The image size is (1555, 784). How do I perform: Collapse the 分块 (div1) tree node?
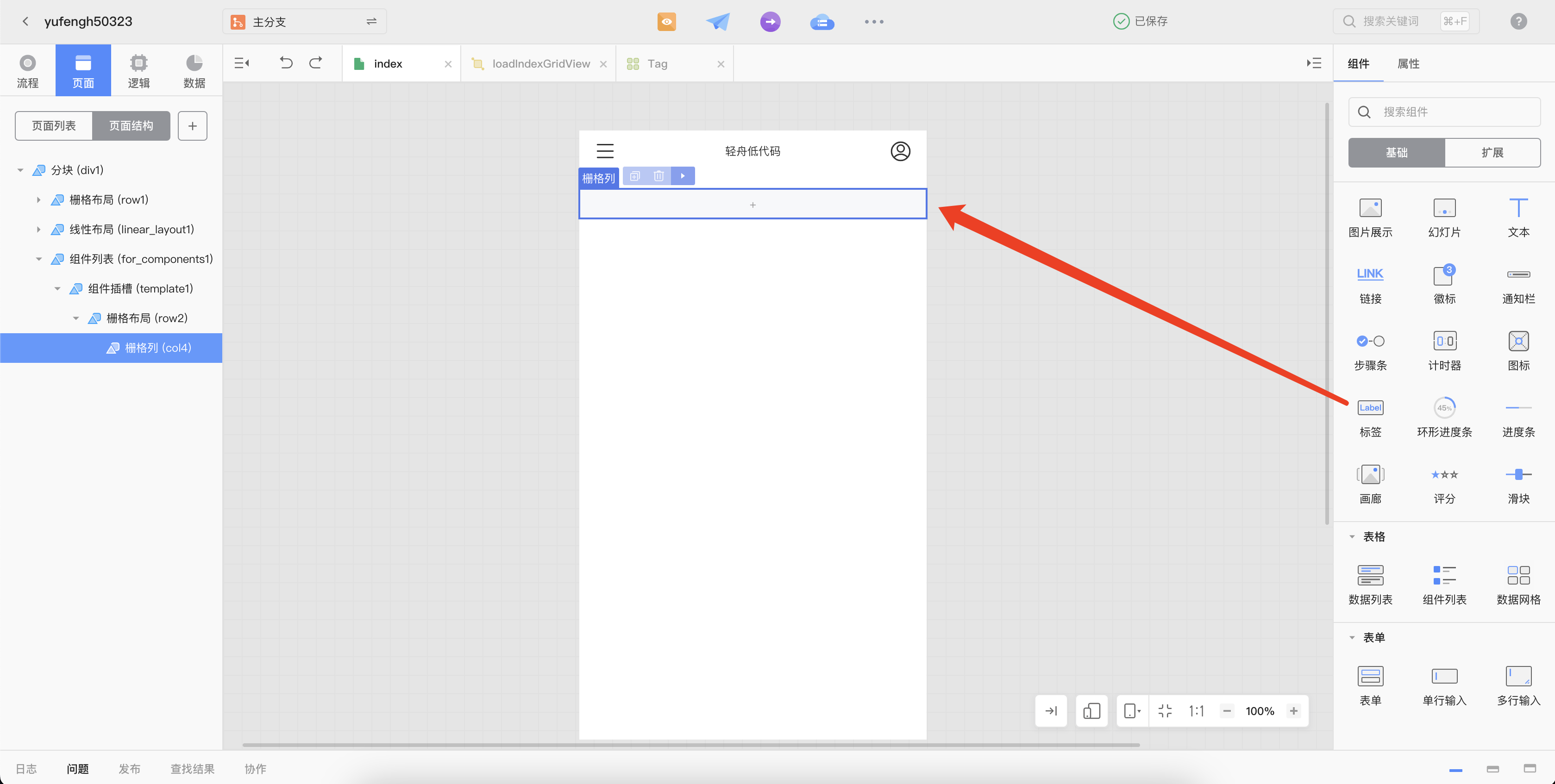[20, 170]
